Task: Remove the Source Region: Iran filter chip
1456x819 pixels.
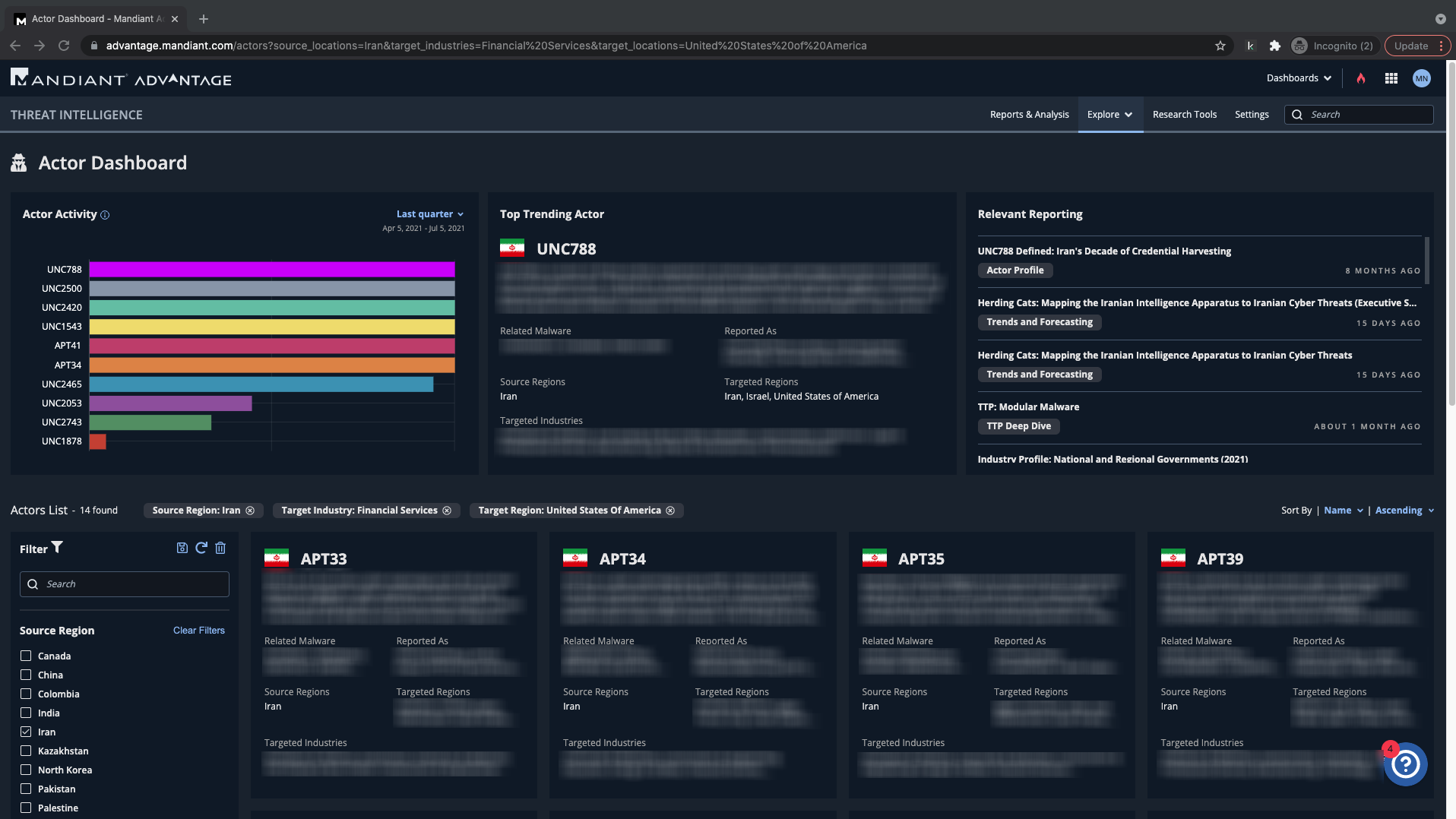Action: [250, 511]
